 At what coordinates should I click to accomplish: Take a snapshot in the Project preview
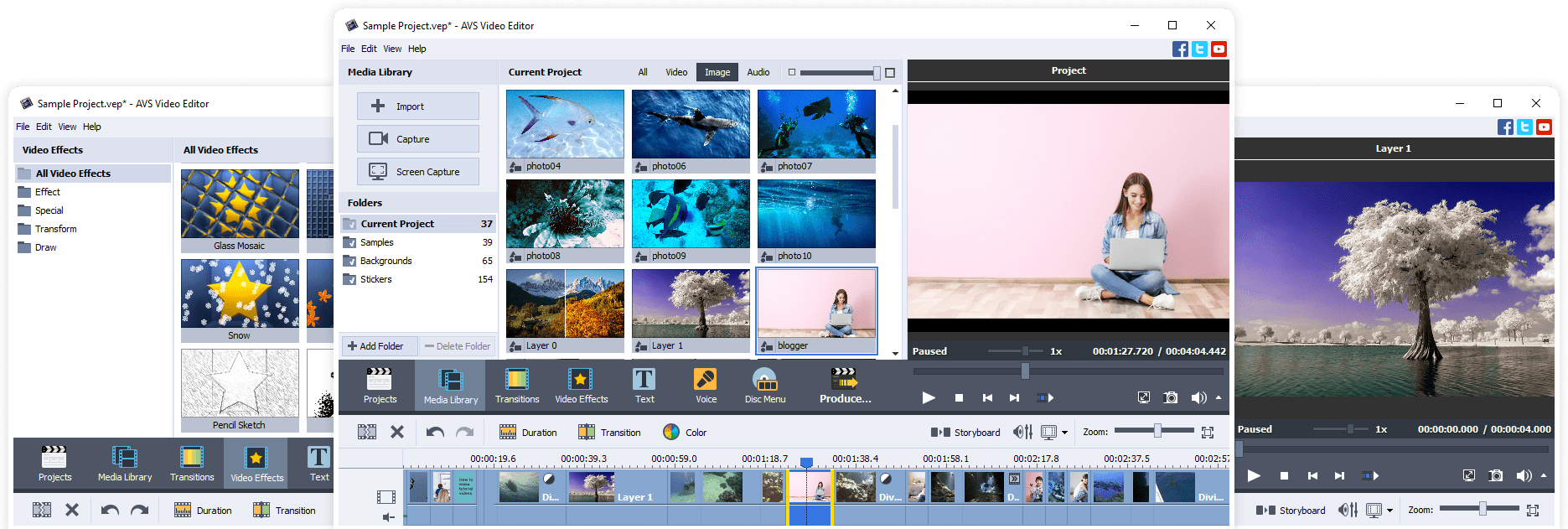1171,397
